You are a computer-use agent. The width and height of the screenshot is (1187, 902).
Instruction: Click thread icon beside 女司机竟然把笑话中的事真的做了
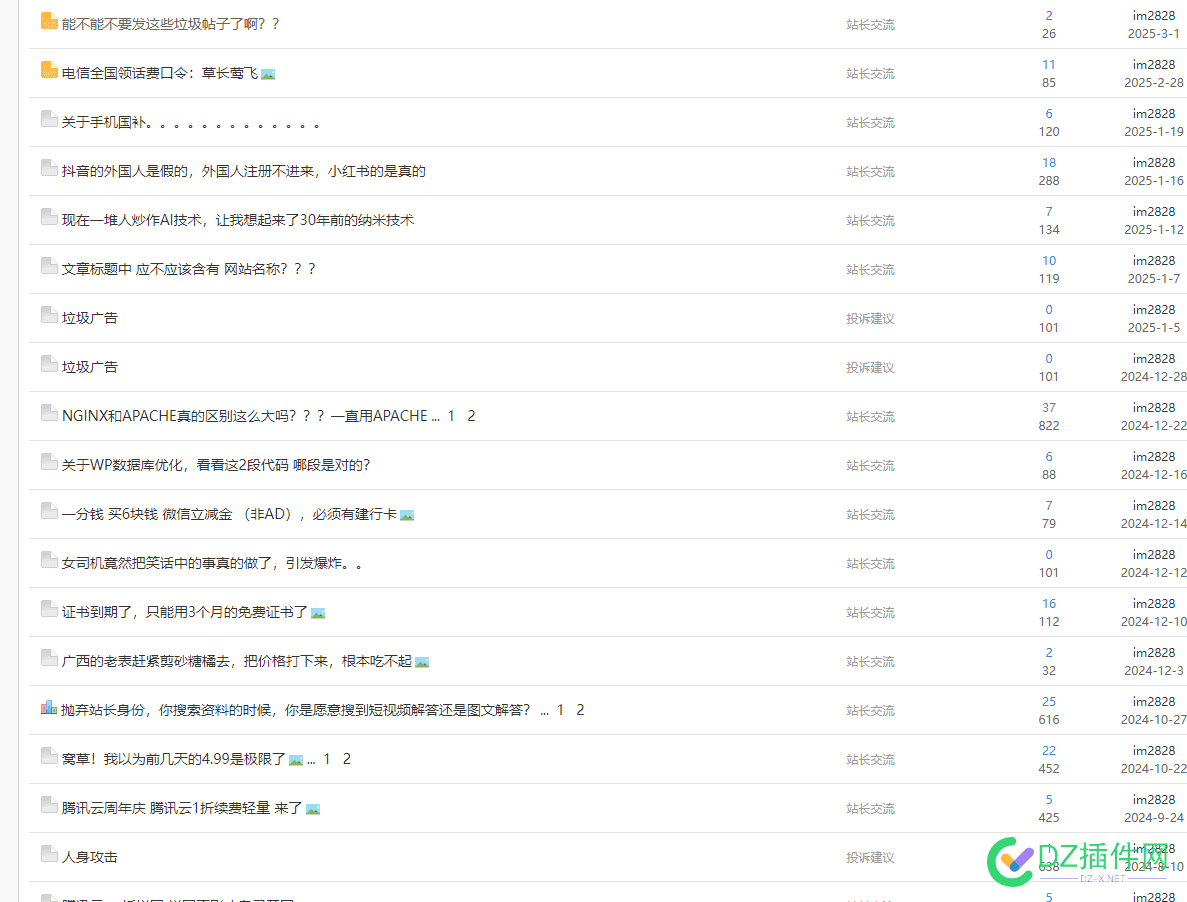click(x=49, y=560)
